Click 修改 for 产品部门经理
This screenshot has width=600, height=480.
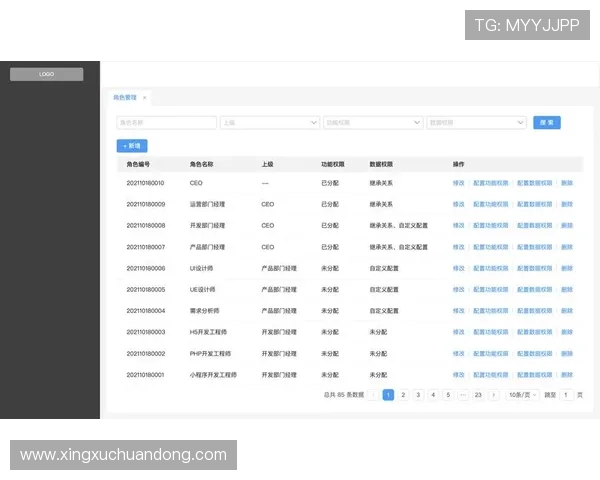[x=458, y=247]
